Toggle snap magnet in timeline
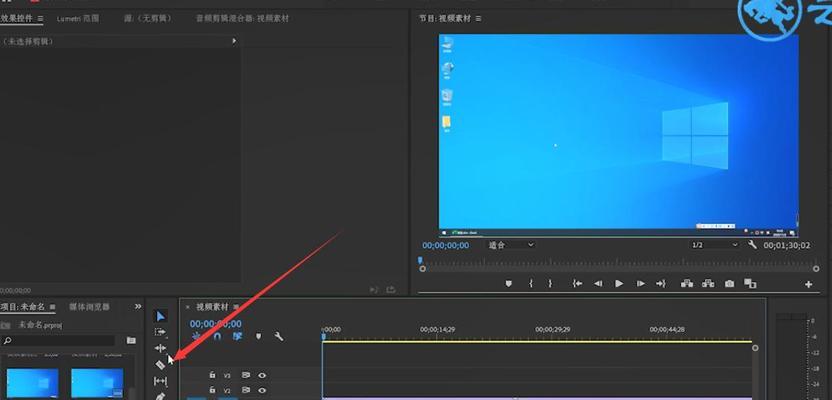This screenshot has width=832, height=400. [217, 336]
